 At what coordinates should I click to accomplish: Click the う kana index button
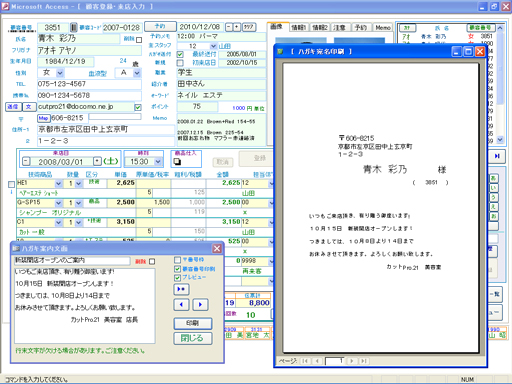point(493,198)
